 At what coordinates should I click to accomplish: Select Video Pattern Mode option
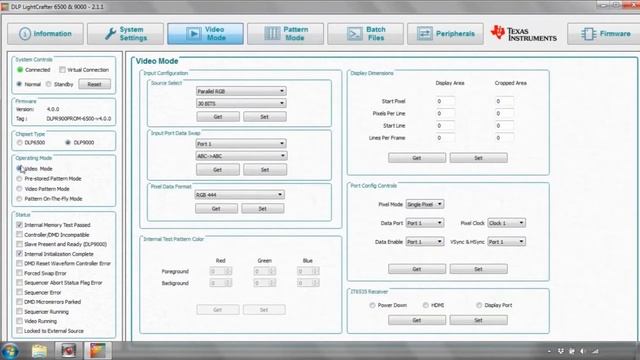(19, 189)
